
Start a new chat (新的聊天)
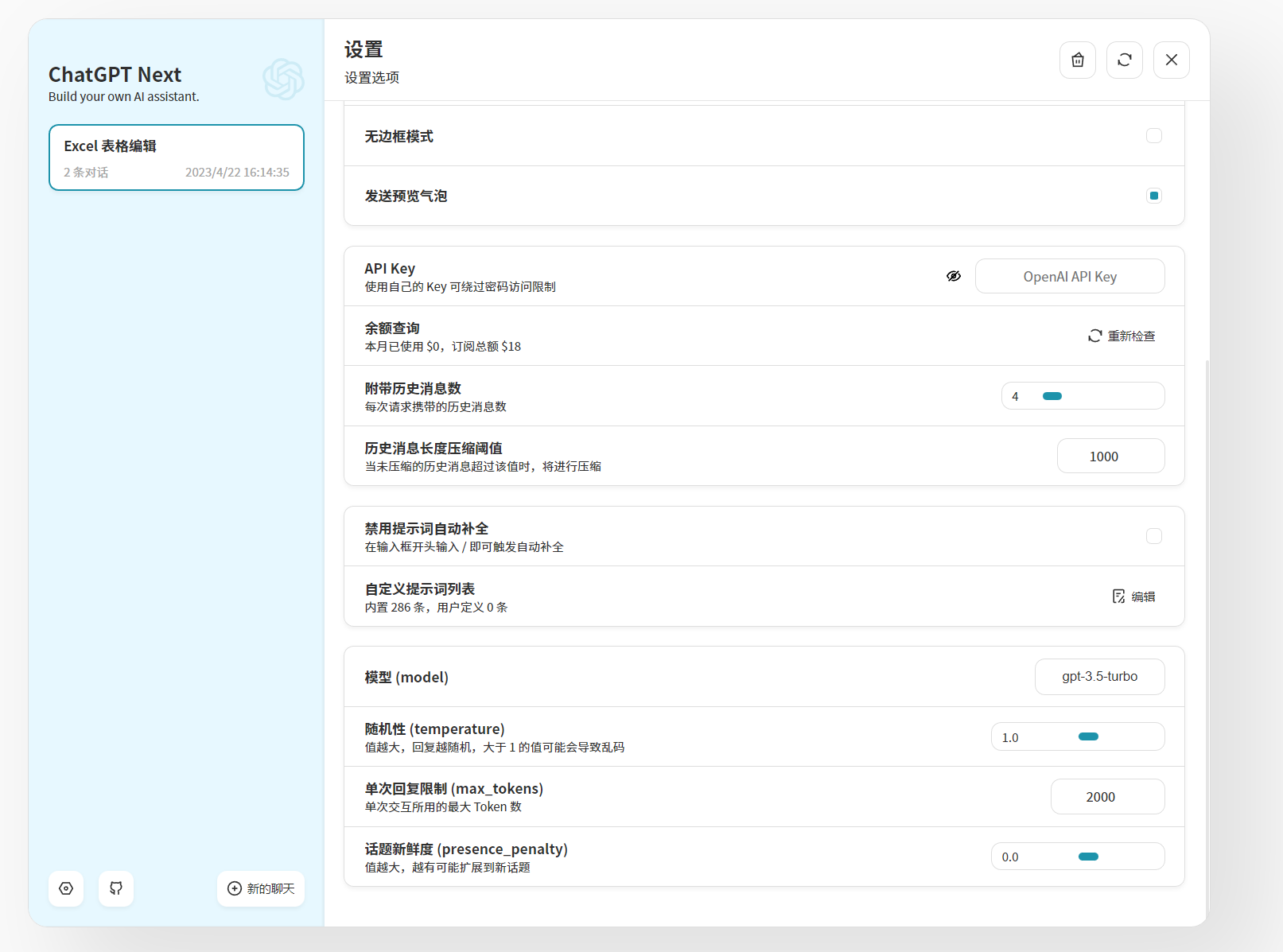(x=261, y=888)
